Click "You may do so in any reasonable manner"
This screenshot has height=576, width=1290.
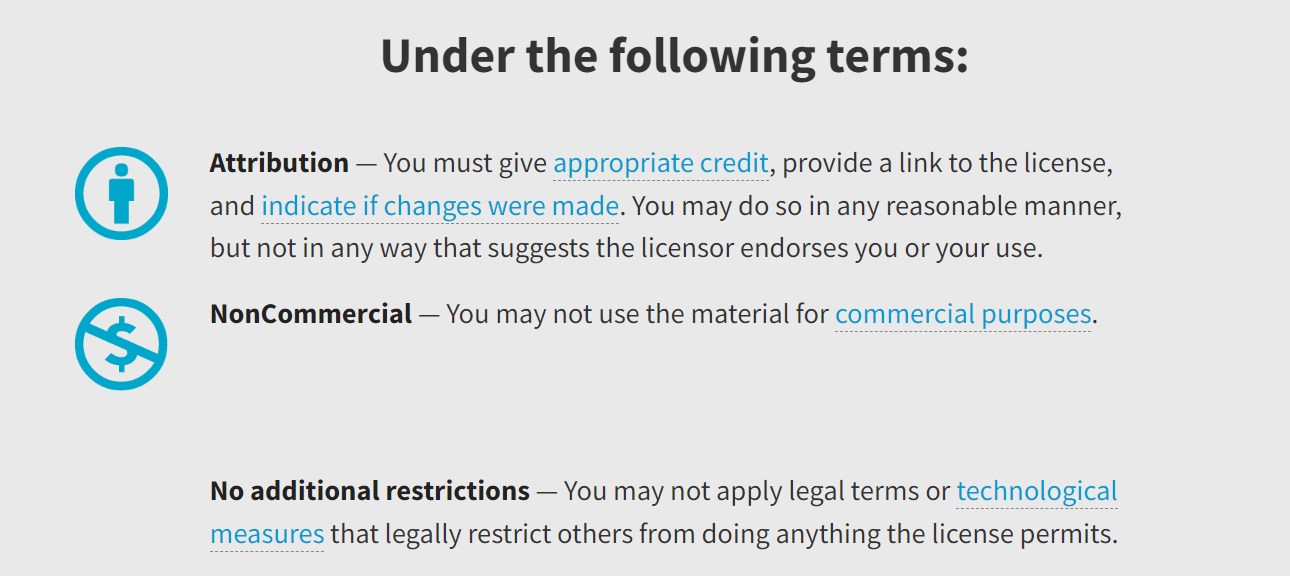coord(877,206)
